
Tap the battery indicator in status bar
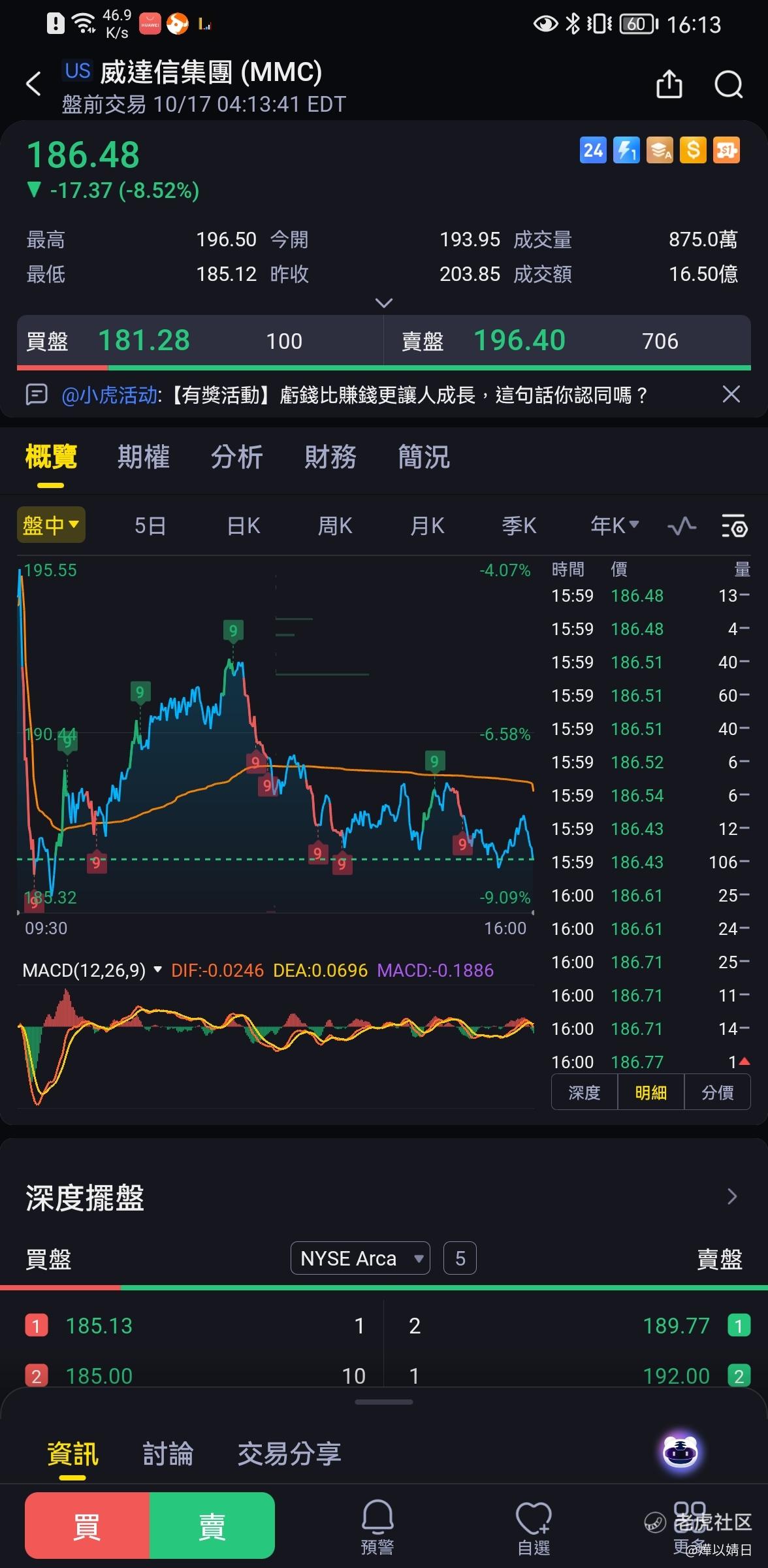pyautogui.click(x=639, y=25)
